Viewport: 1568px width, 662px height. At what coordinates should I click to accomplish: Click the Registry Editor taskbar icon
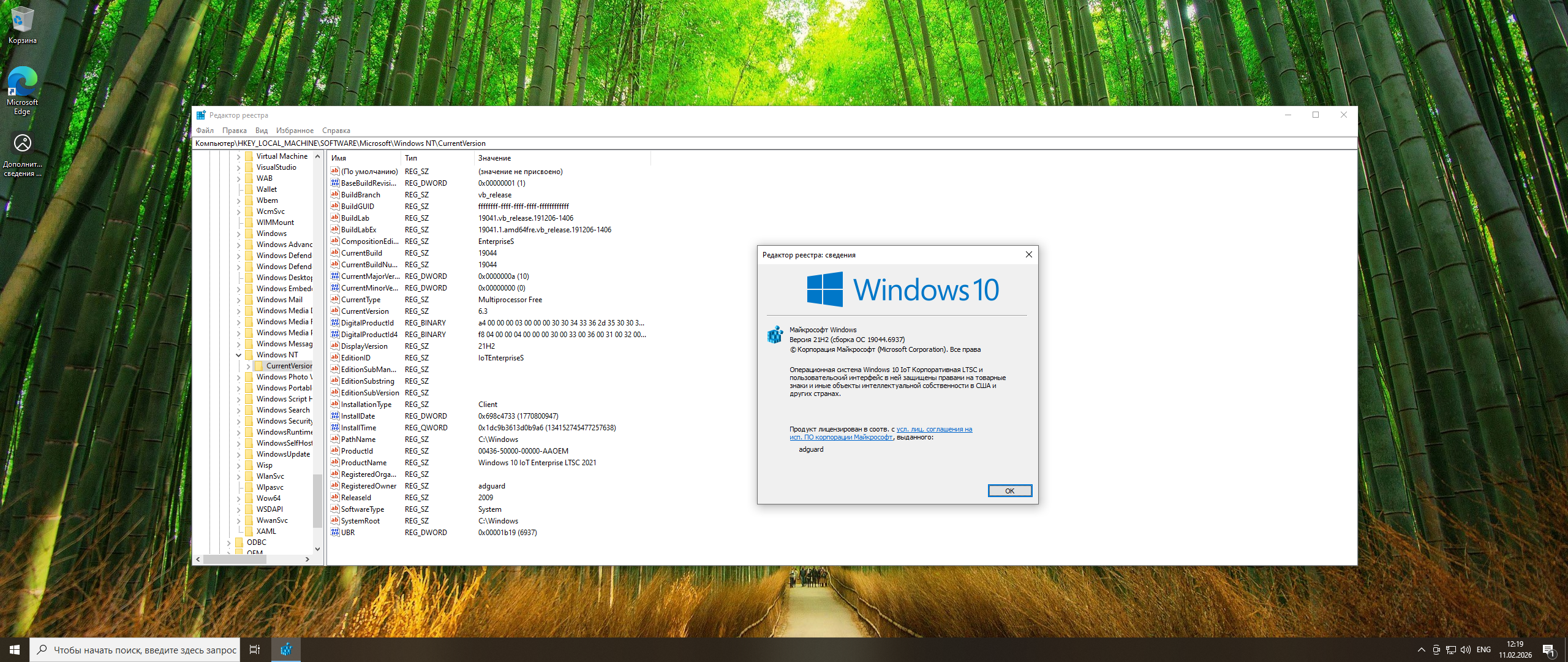(285, 650)
